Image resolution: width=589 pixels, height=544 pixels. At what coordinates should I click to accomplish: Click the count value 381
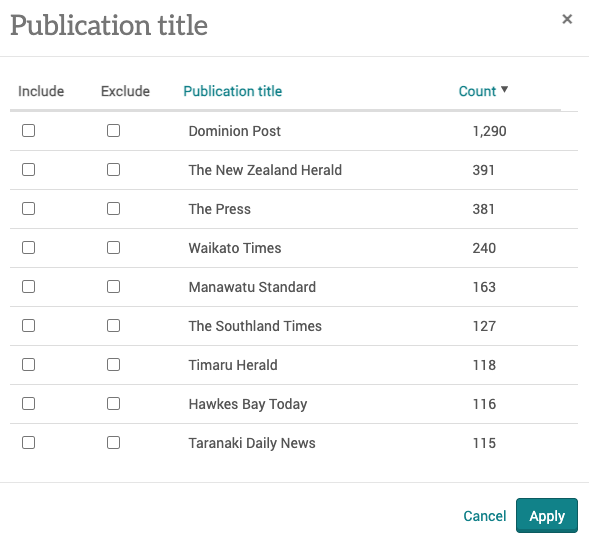point(483,209)
